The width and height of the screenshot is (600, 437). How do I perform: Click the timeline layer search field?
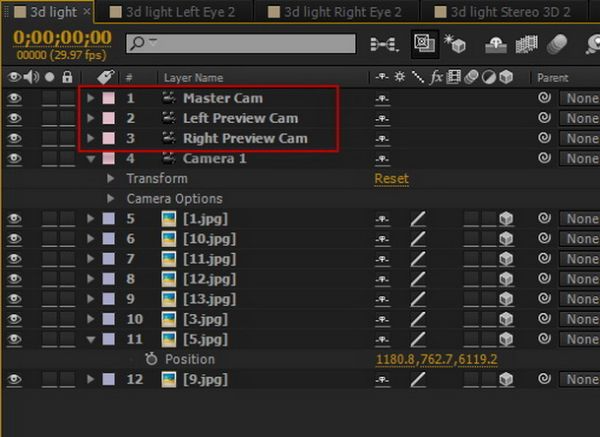pyautogui.click(x=241, y=43)
